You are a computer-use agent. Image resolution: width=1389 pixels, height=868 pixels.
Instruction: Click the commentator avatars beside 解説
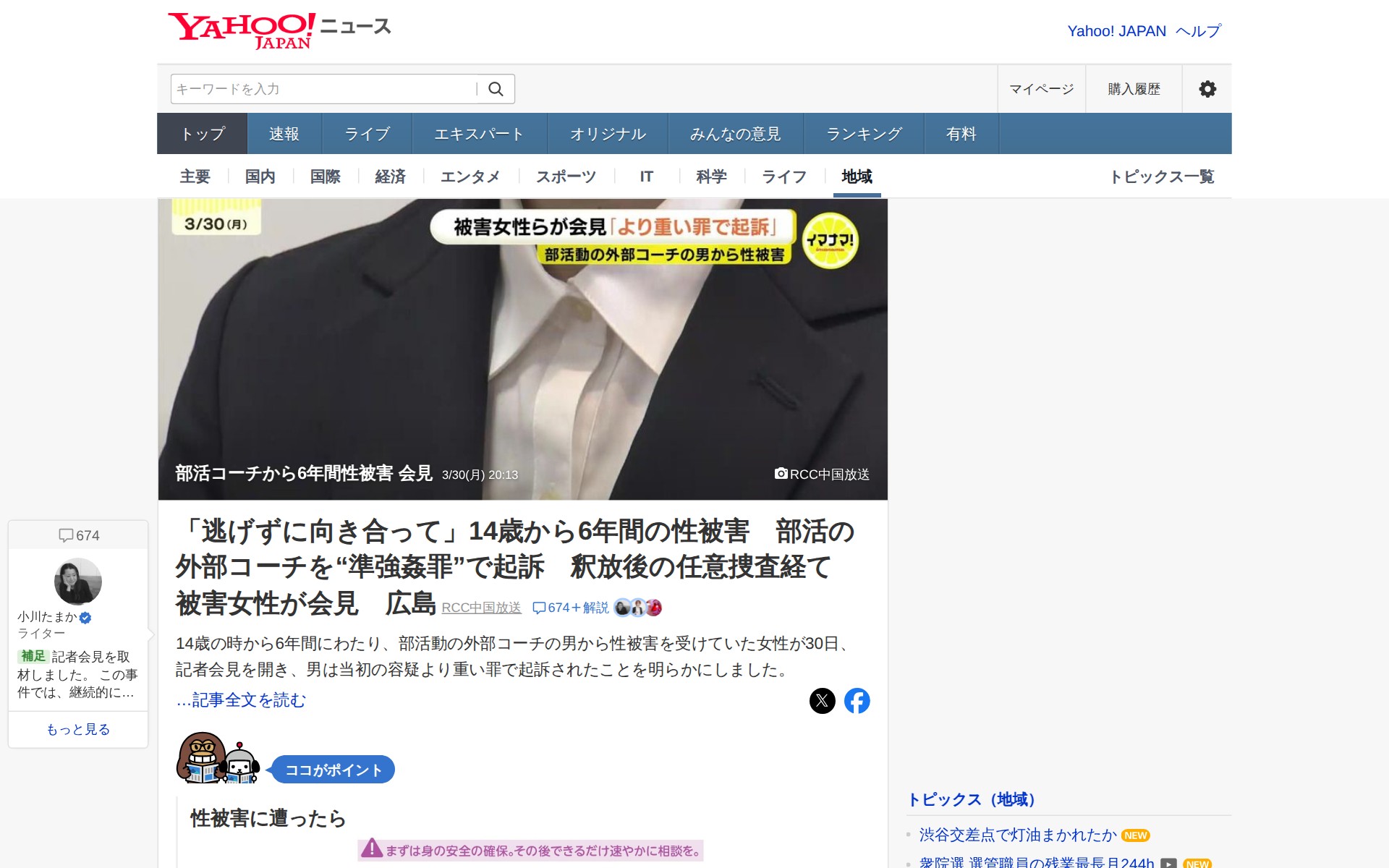[x=637, y=608]
